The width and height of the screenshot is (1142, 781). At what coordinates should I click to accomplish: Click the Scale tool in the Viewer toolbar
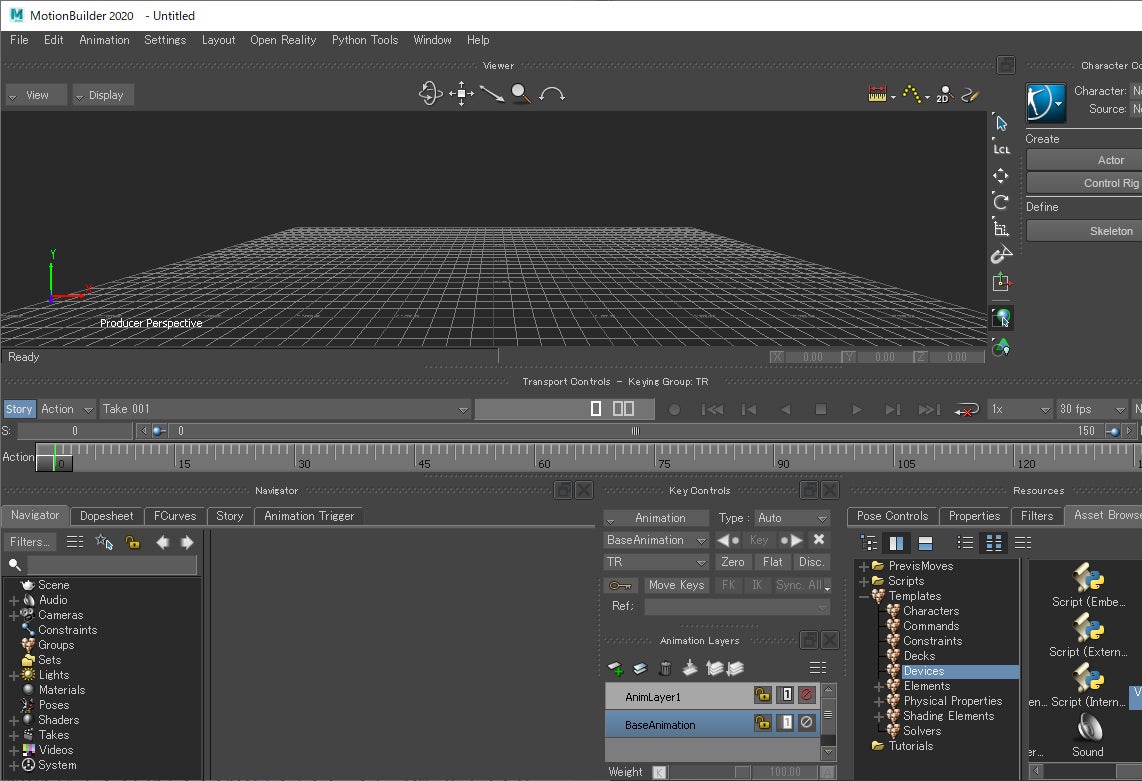pyautogui.click(x=1001, y=228)
